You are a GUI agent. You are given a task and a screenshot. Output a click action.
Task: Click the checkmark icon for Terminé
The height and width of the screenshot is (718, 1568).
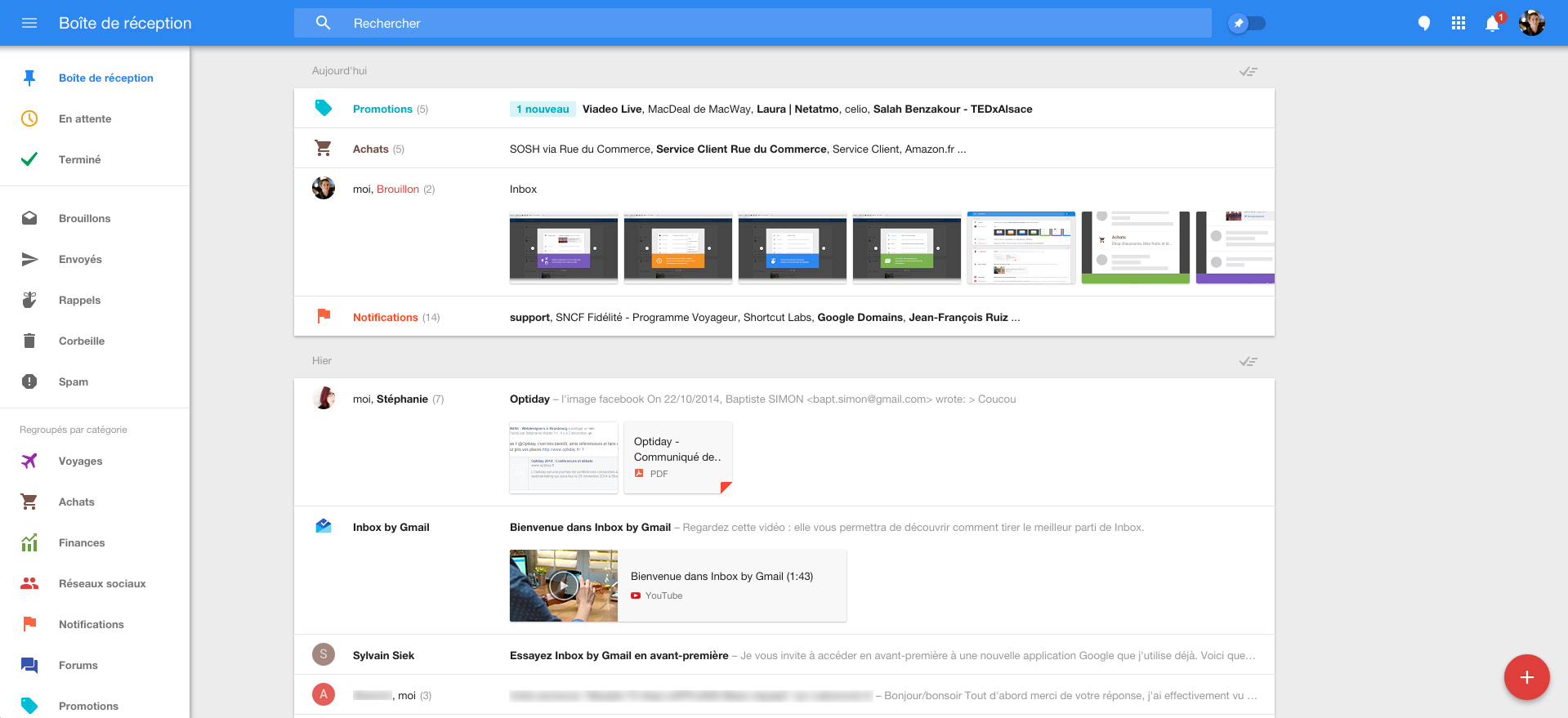click(x=29, y=159)
